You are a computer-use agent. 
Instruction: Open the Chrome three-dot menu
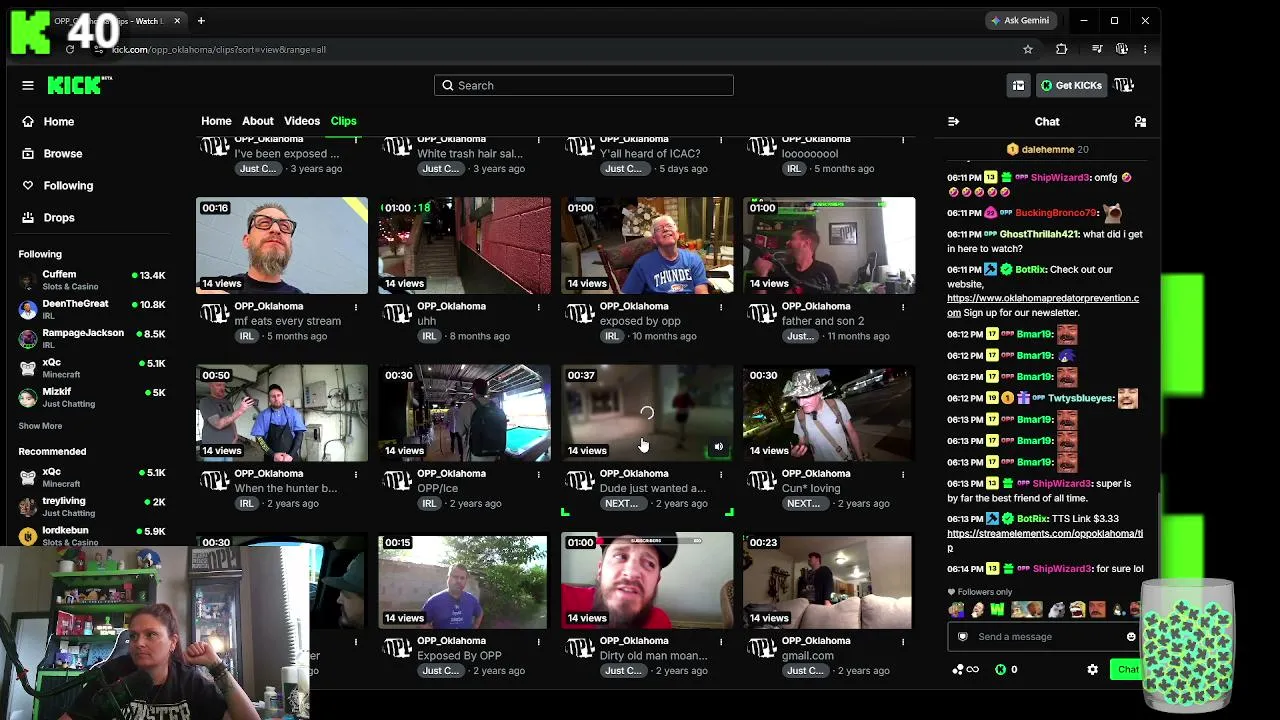[x=1145, y=49]
